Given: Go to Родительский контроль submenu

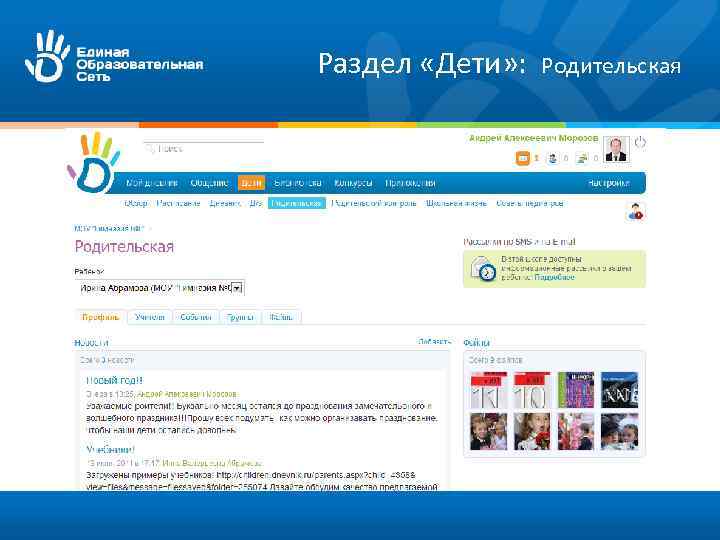Looking at the screenshot, I should [374, 203].
